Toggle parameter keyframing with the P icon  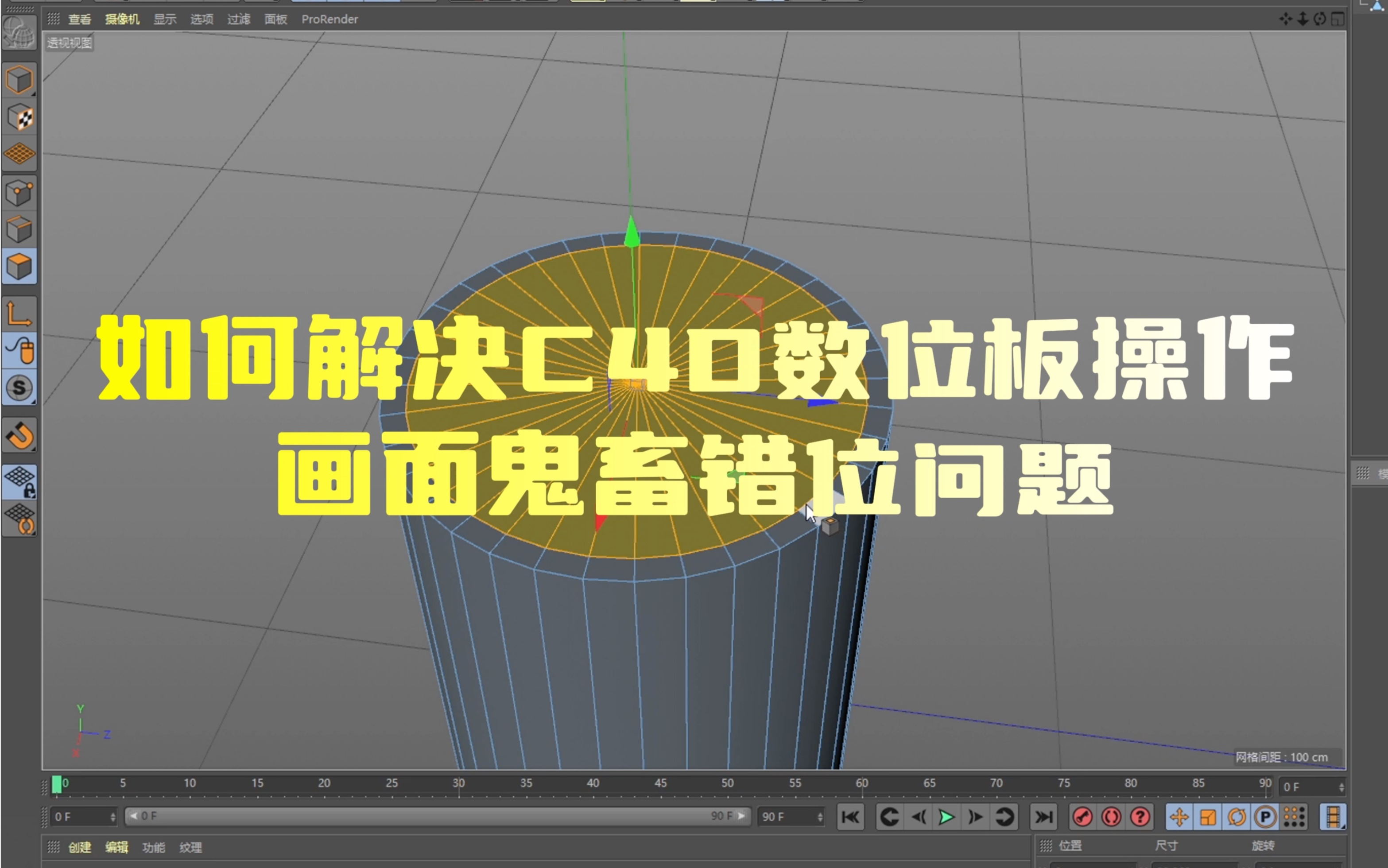[1265, 818]
